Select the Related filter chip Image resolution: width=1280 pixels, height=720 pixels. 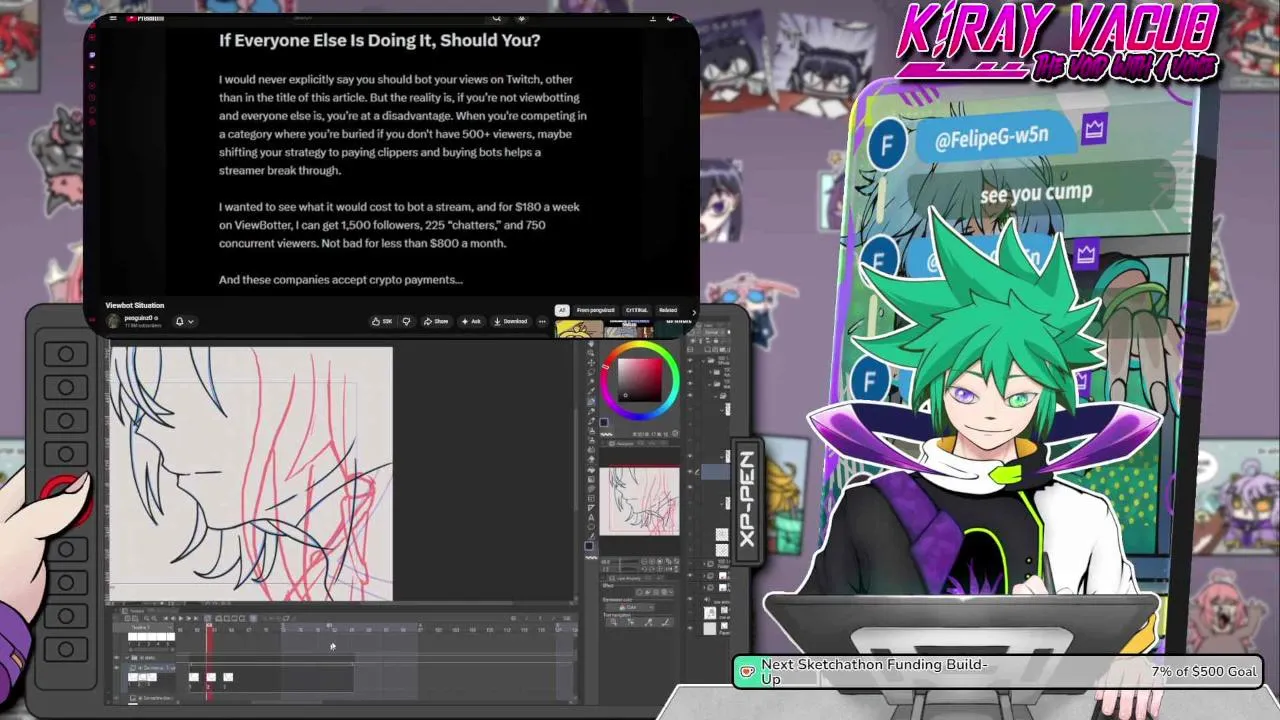(x=667, y=310)
